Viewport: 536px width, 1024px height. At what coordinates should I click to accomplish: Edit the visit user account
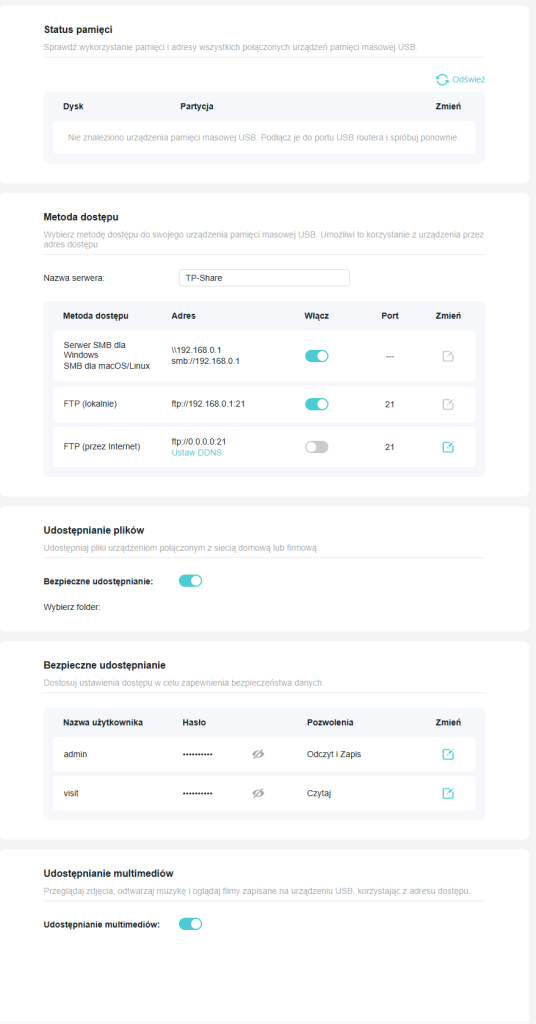point(448,793)
